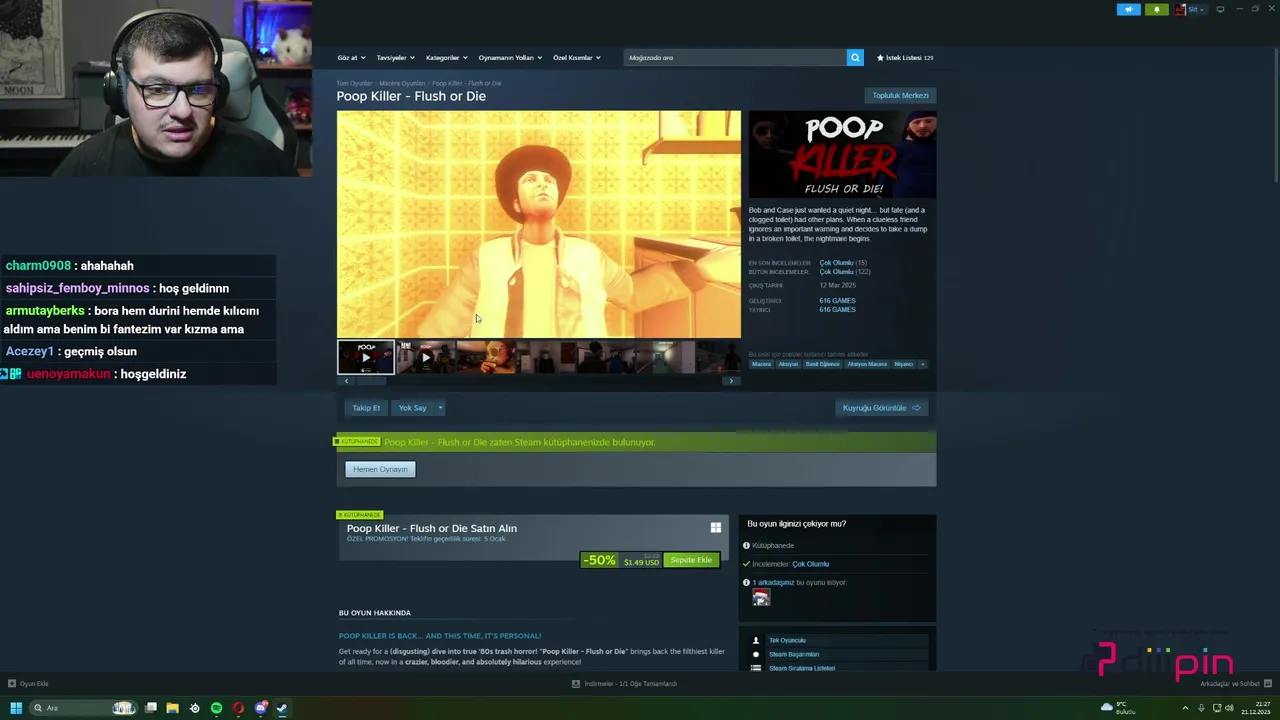The width and height of the screenshot is (1280, 720).
Task: Open the Macera Oyunları breadcrumb
Action: pos(402,83)
